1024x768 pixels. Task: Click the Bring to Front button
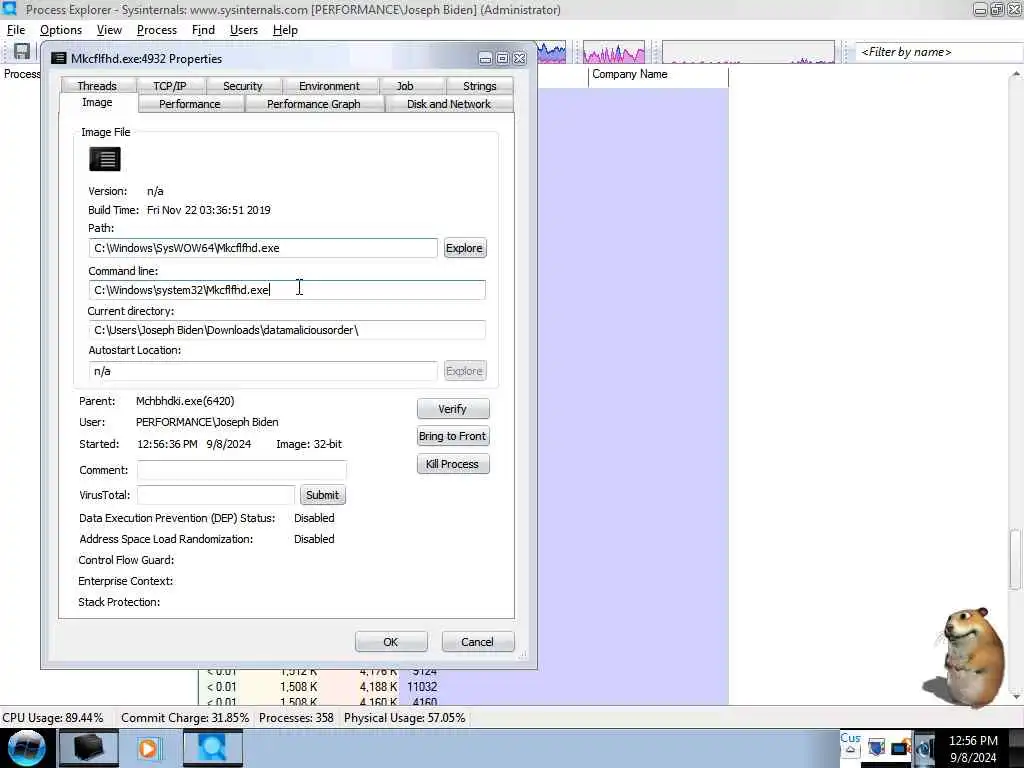click(453, 436)
